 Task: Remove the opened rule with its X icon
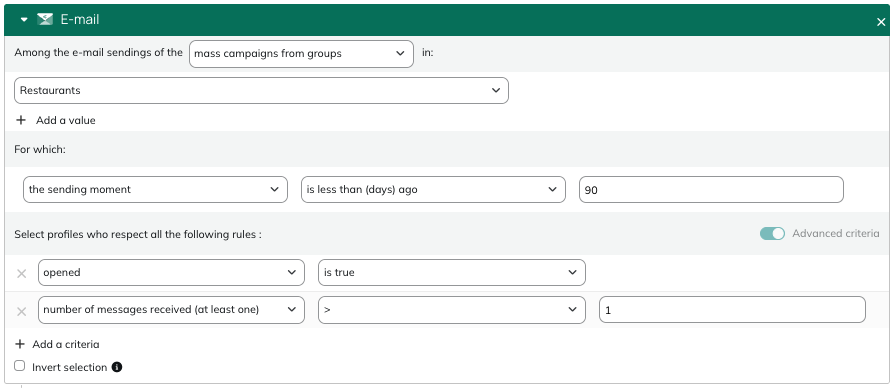(x=22, y=273)
